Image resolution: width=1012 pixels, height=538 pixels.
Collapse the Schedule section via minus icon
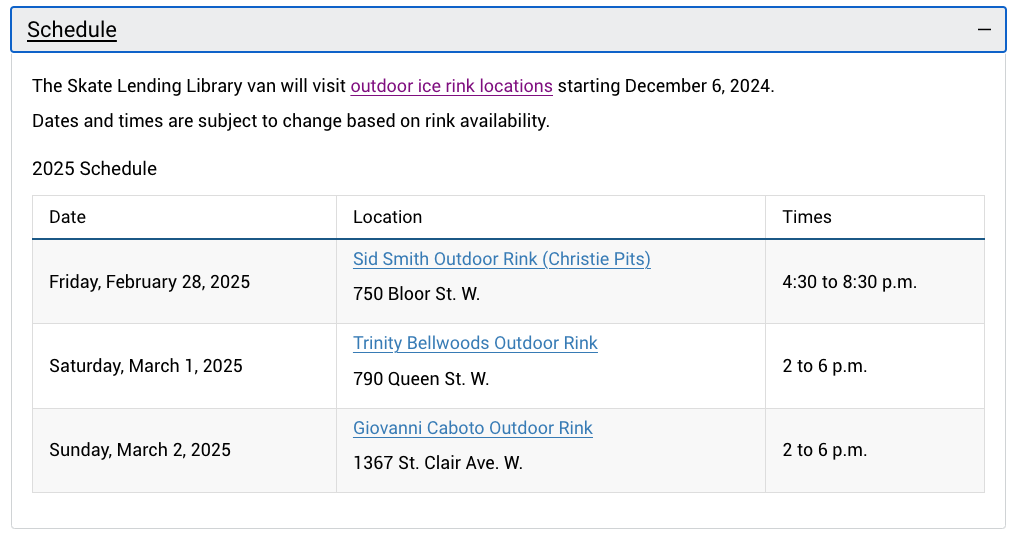984,30
